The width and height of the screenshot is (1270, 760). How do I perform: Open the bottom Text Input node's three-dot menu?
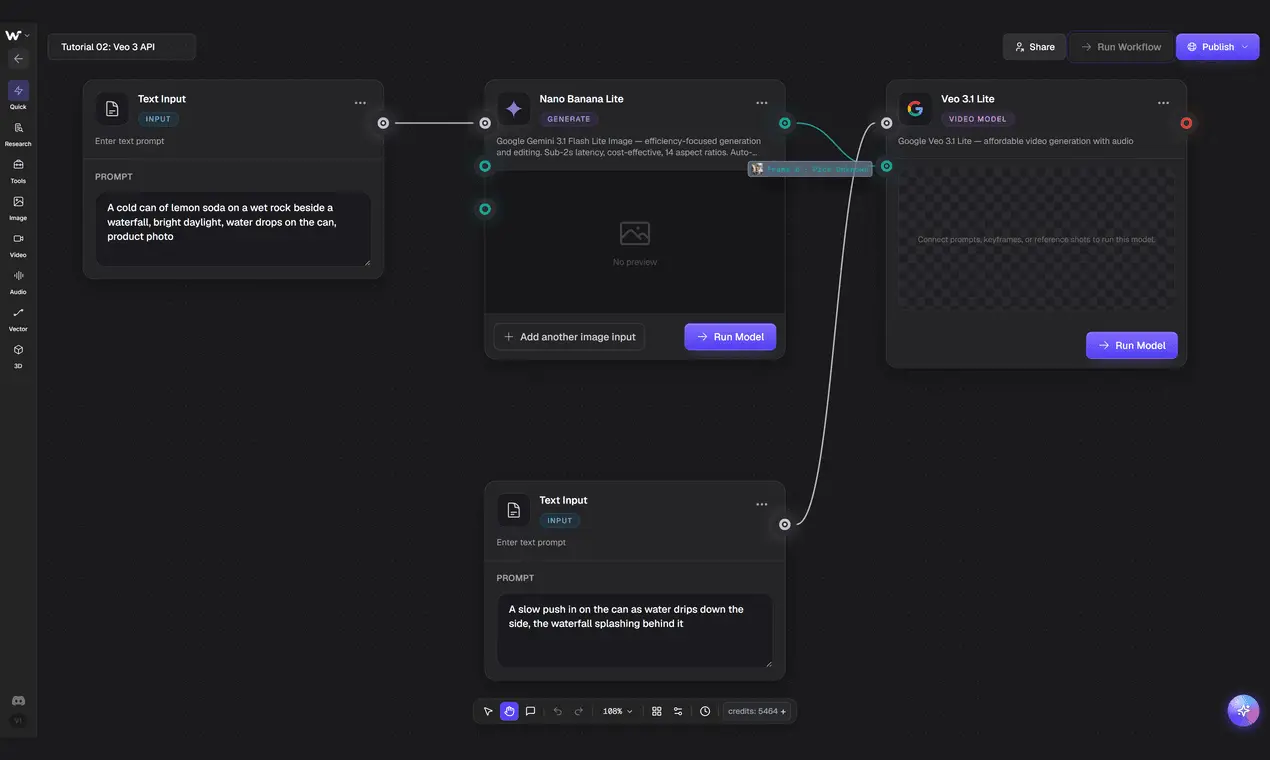pos(762,505)
